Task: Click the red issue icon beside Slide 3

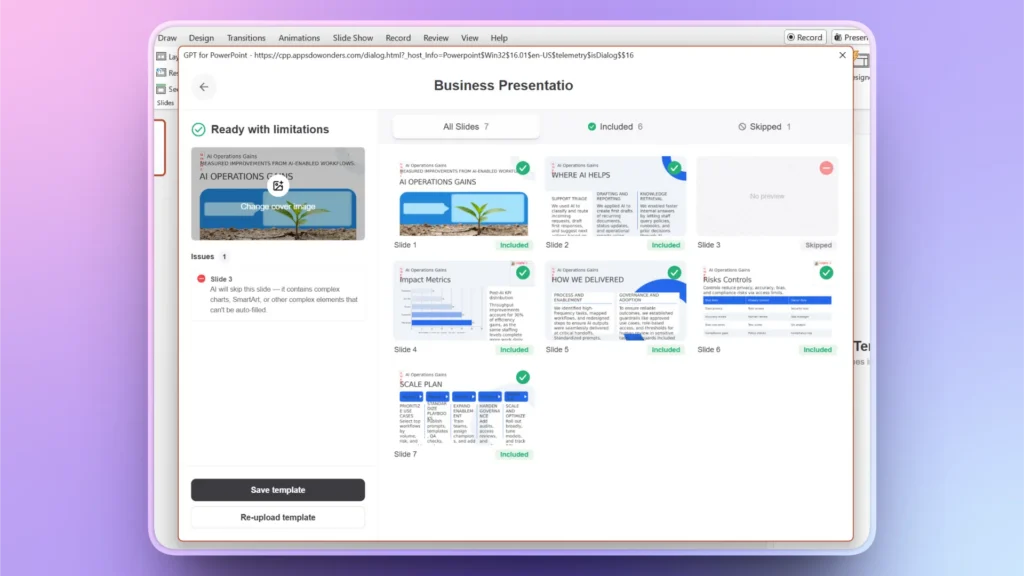Action: [x=201, y=279]
